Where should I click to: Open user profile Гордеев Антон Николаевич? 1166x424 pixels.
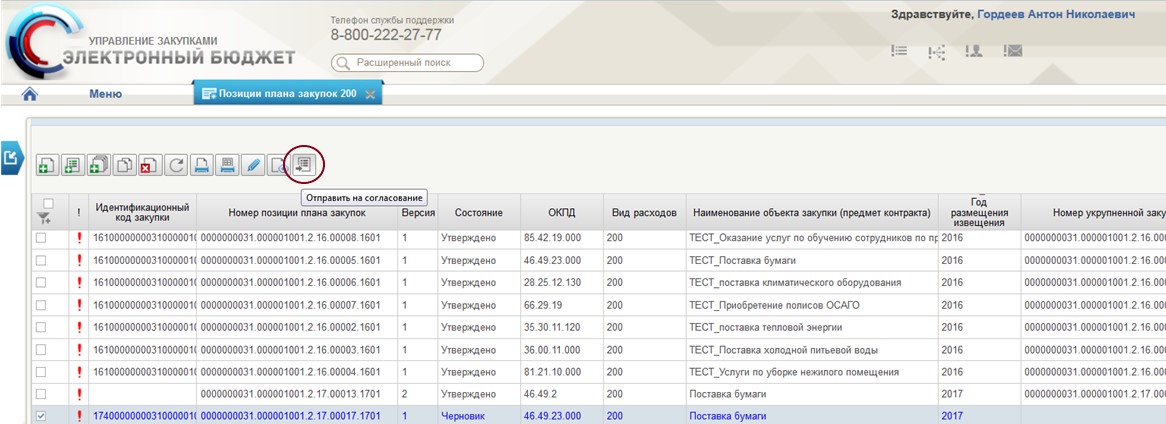click(x=1056, y=15)
